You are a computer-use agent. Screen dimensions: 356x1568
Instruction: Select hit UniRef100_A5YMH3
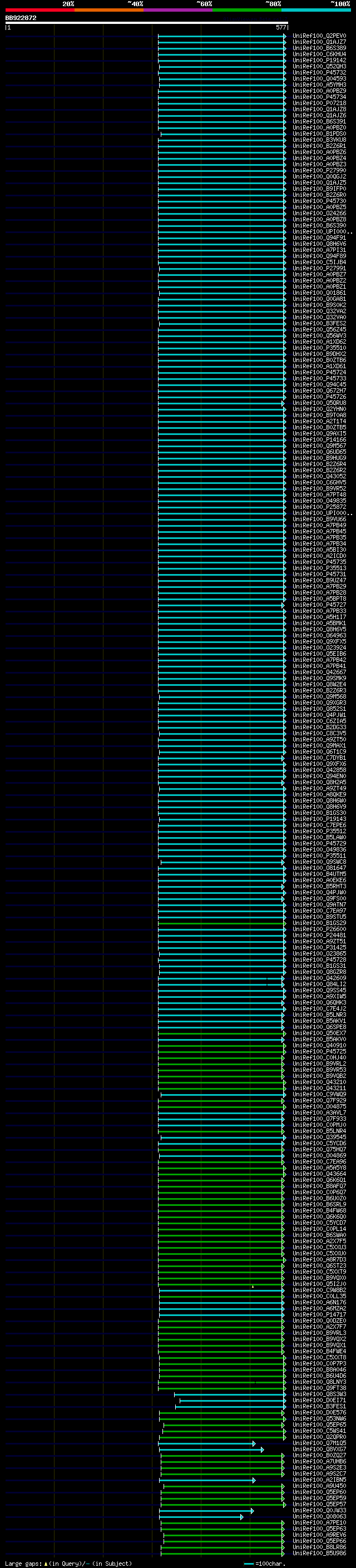(x=319, y=85)
